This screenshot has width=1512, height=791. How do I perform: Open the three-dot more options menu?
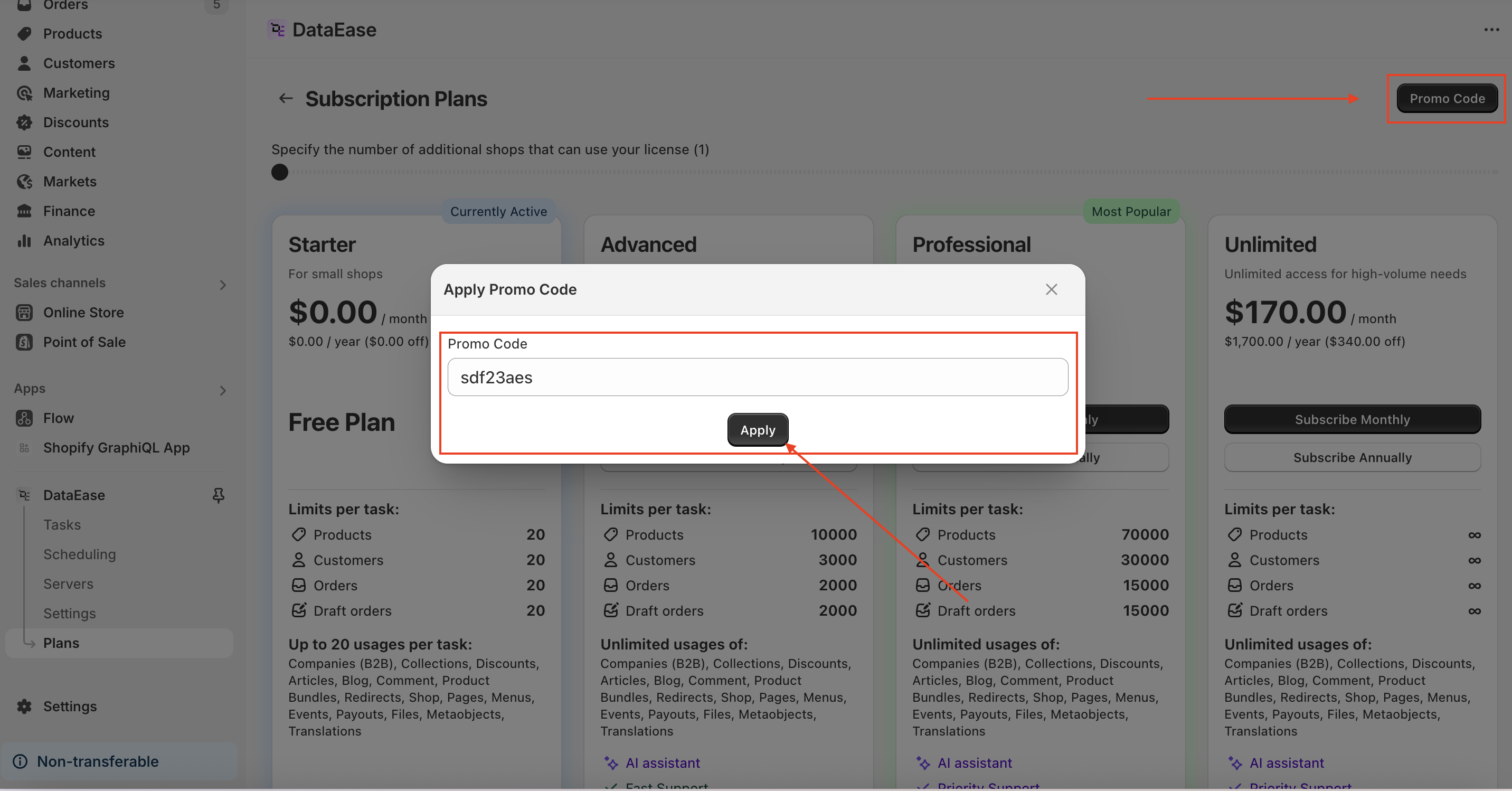pyautogui.click(x=1491, y=30)
